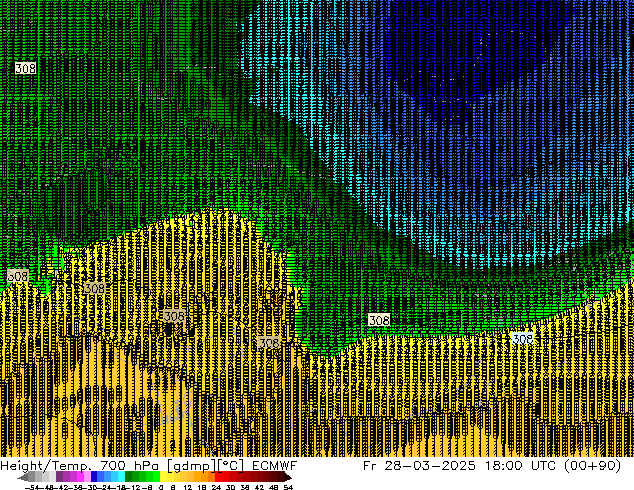Click the [gdmp] unit label

tap(190, 466)
